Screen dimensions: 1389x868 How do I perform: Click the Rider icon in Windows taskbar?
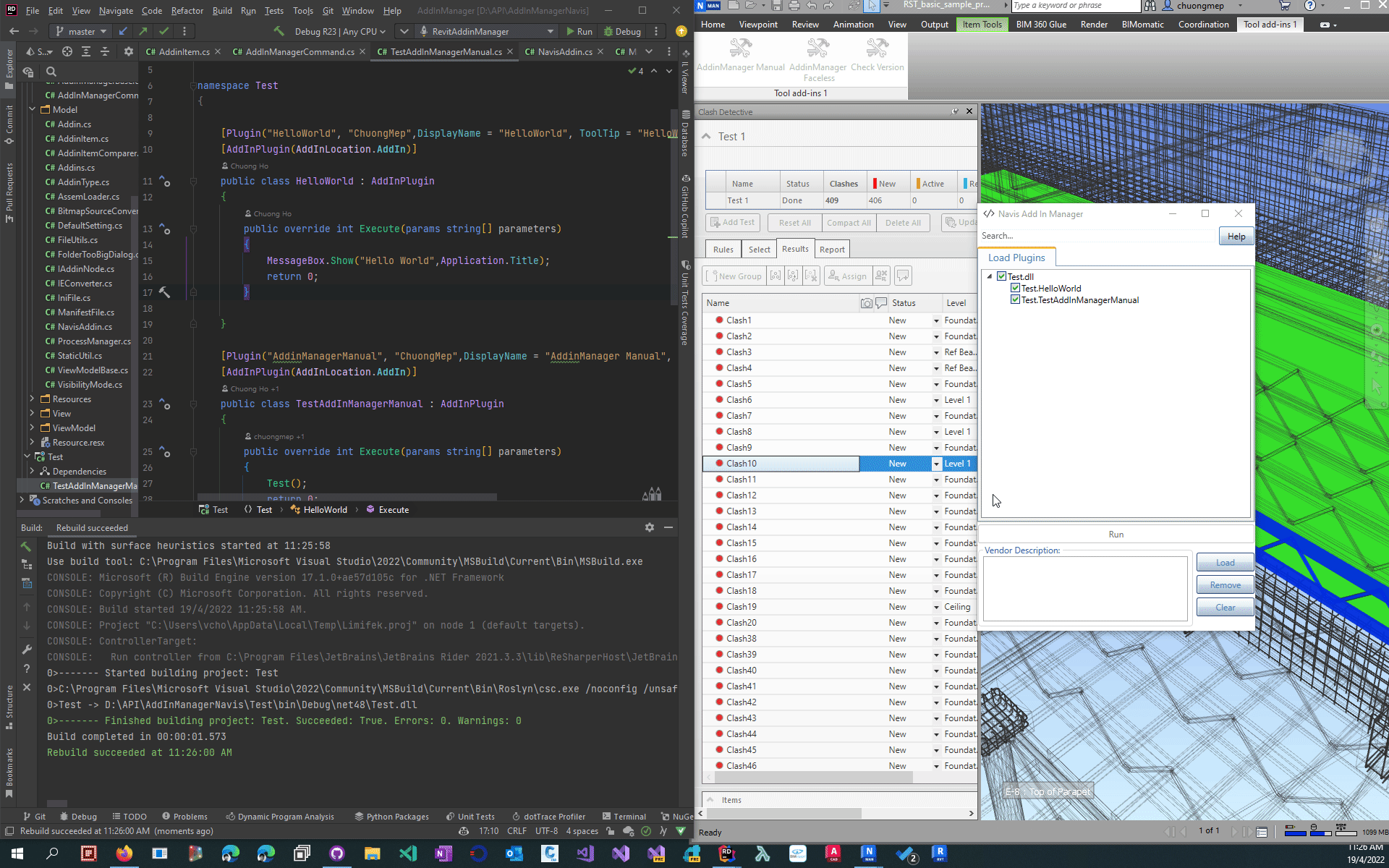click(x=727, y=854)
